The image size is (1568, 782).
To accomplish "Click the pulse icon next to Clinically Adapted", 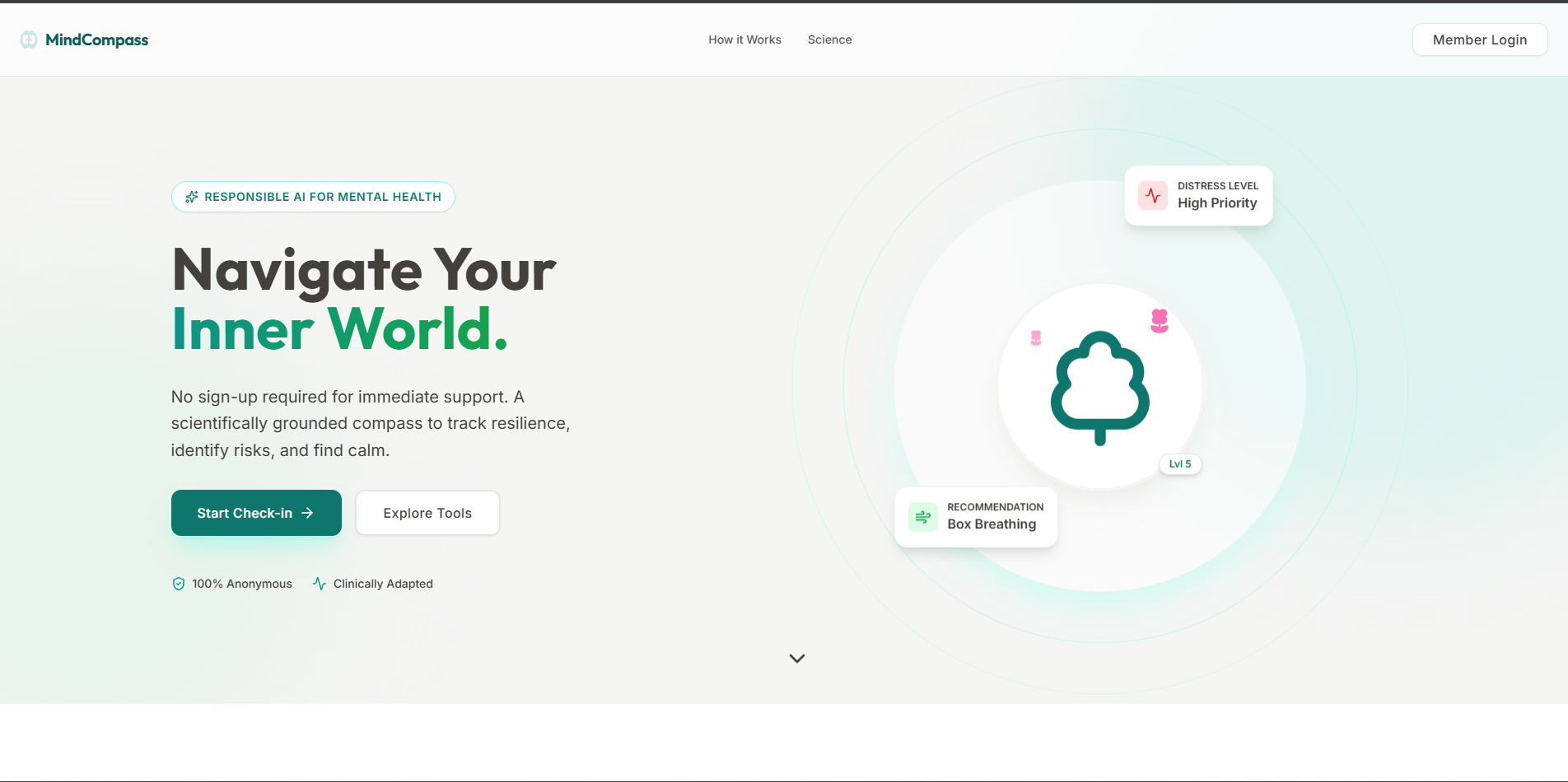I will click(x=320, y=584).
